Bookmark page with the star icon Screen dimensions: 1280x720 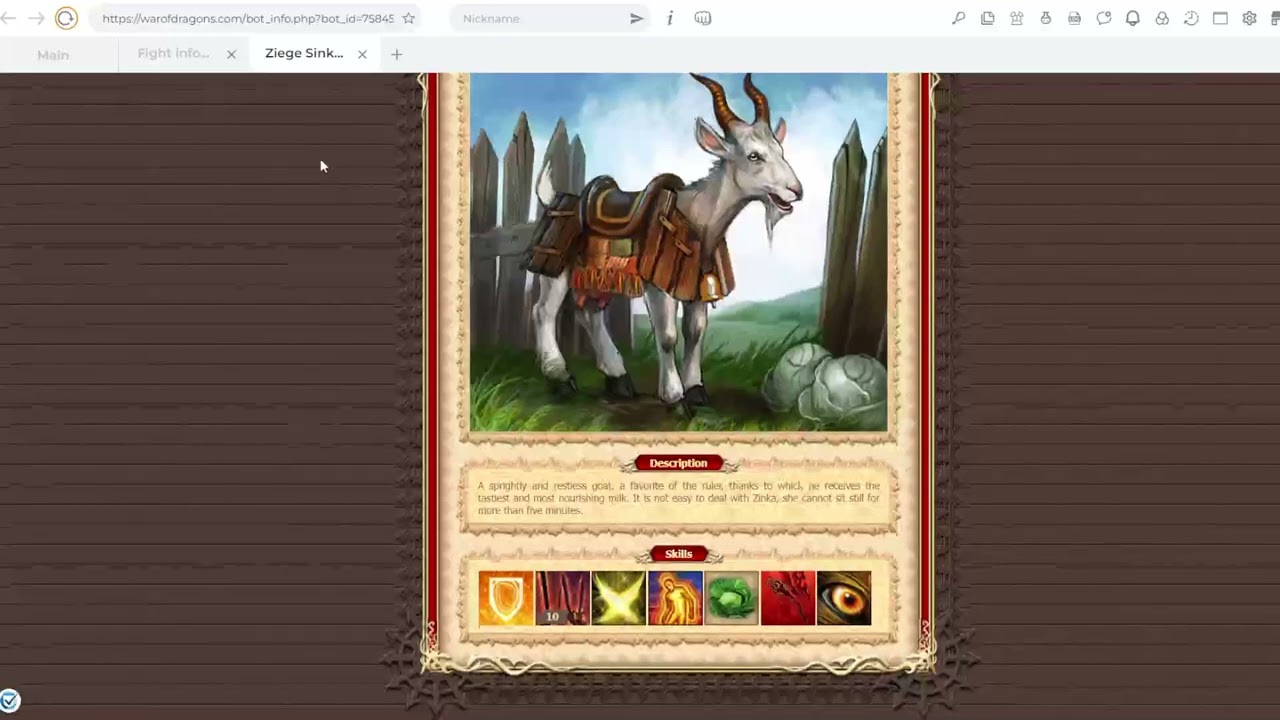[x=408, y=18]
